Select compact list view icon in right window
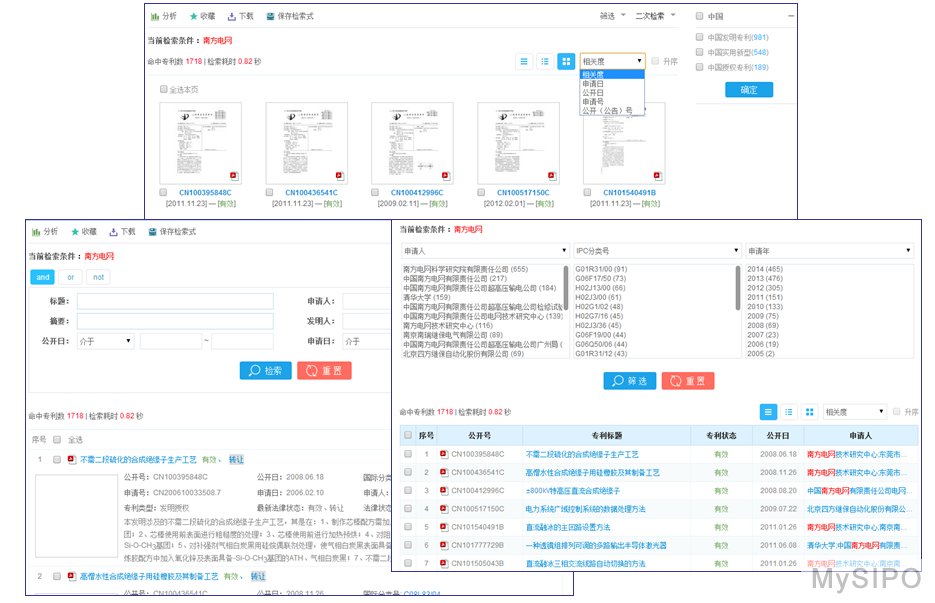This screenshot has width=935, height=603. tap(789, 412)
